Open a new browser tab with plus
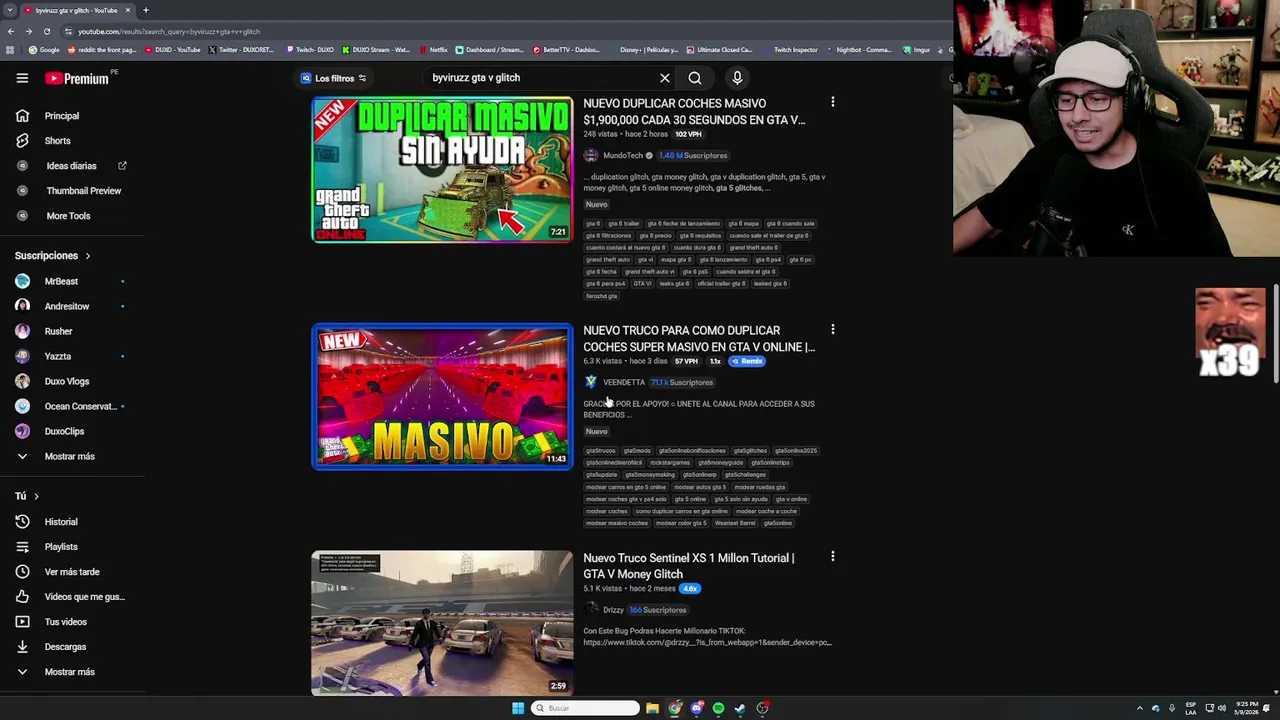The height and width of the screenshot is (720, 1280). 145,10
